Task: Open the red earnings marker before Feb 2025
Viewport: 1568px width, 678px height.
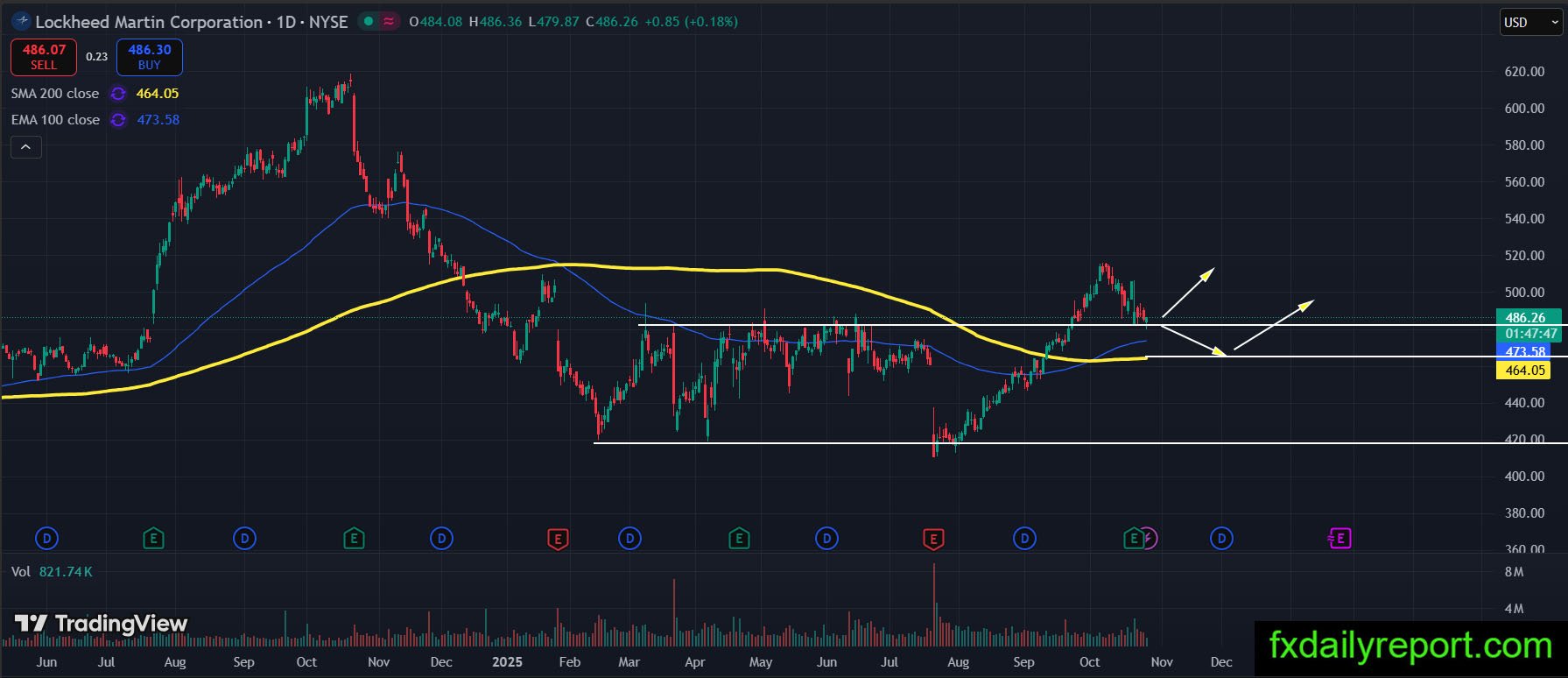Action: pyautogui.click(x=558, y=538)
